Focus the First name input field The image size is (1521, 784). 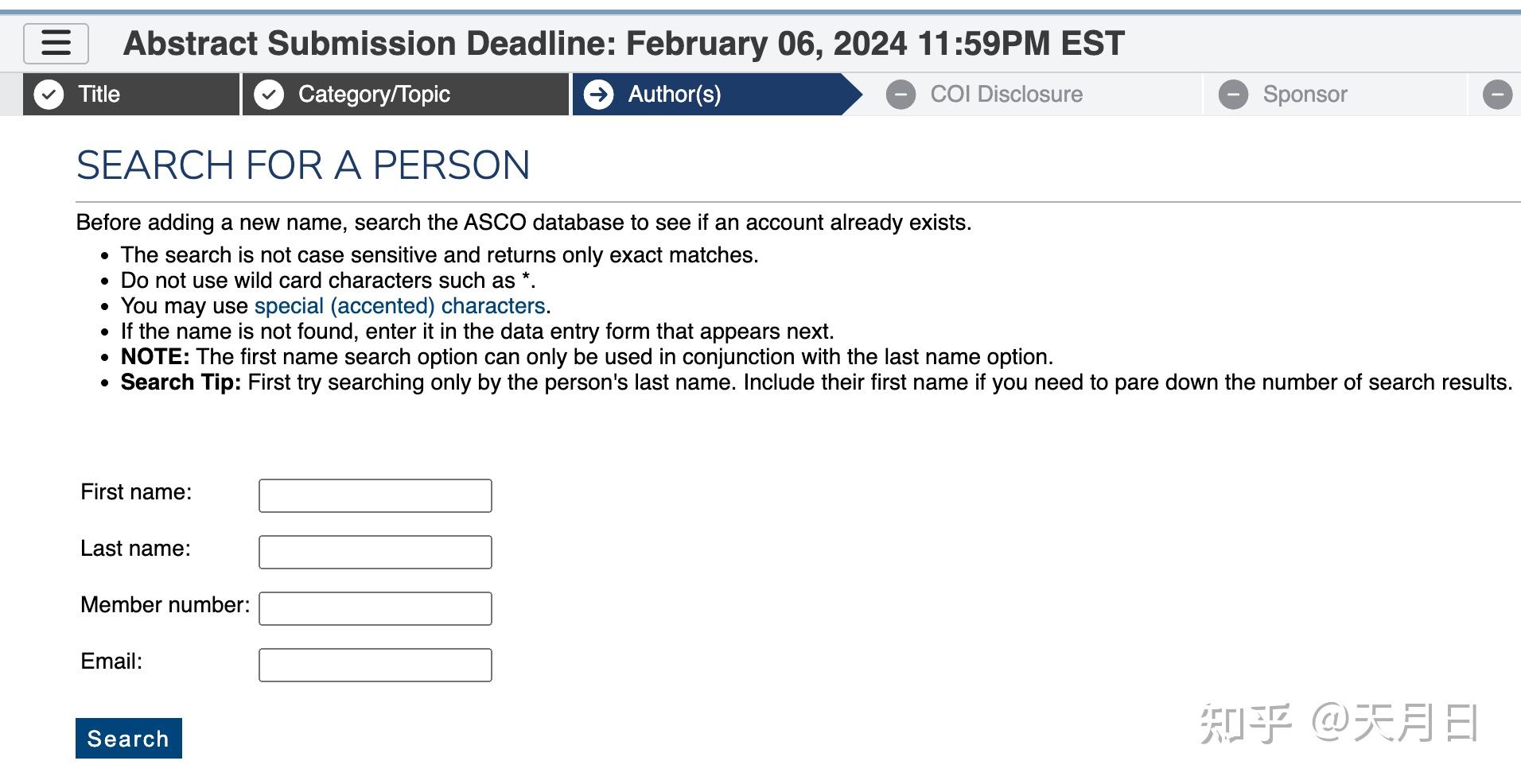[x=375, y=495]
